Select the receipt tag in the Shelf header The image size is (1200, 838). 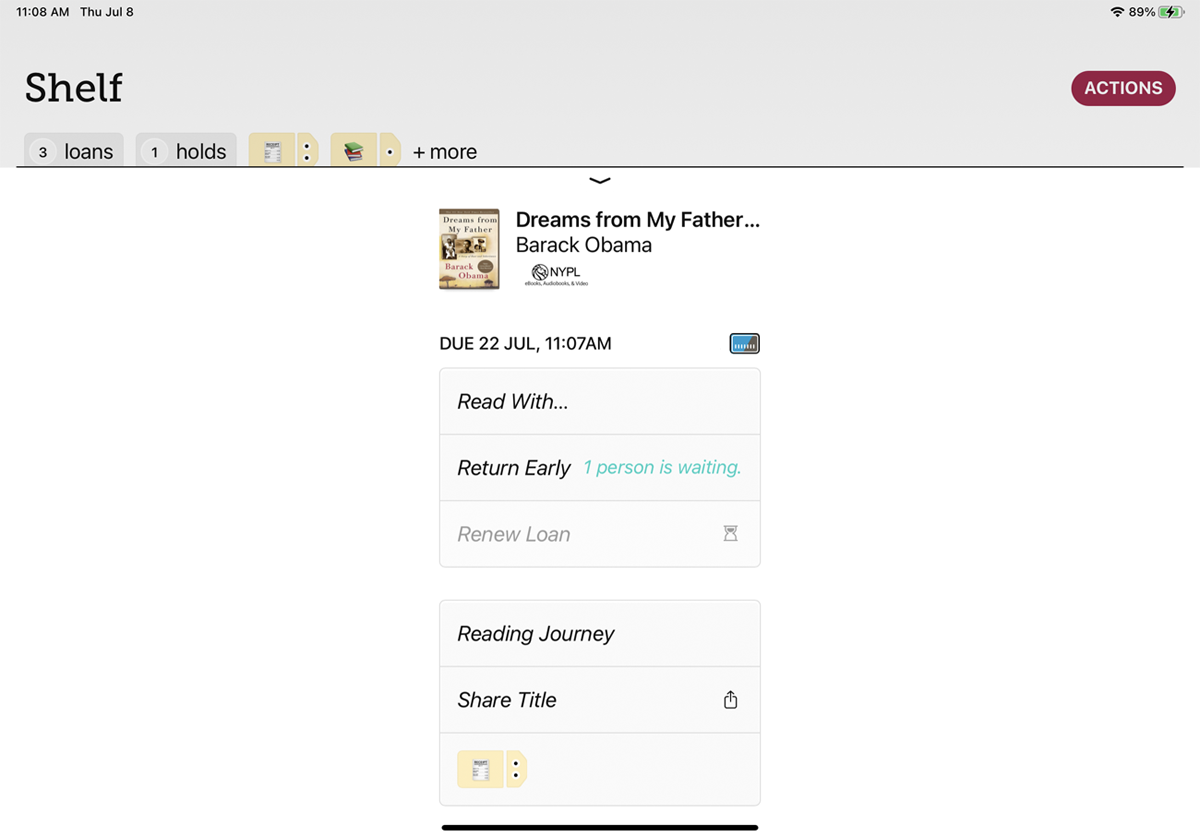point(283,151)
